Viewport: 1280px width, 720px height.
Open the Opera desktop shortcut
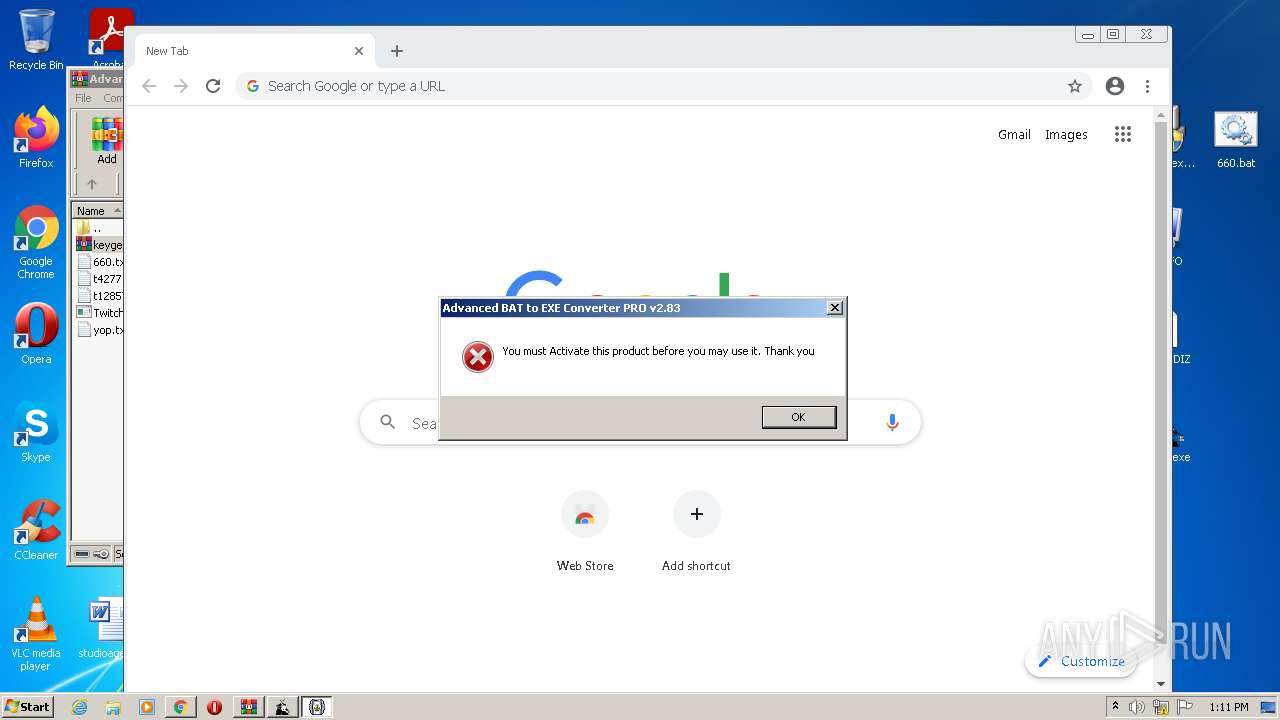point(36,334)
